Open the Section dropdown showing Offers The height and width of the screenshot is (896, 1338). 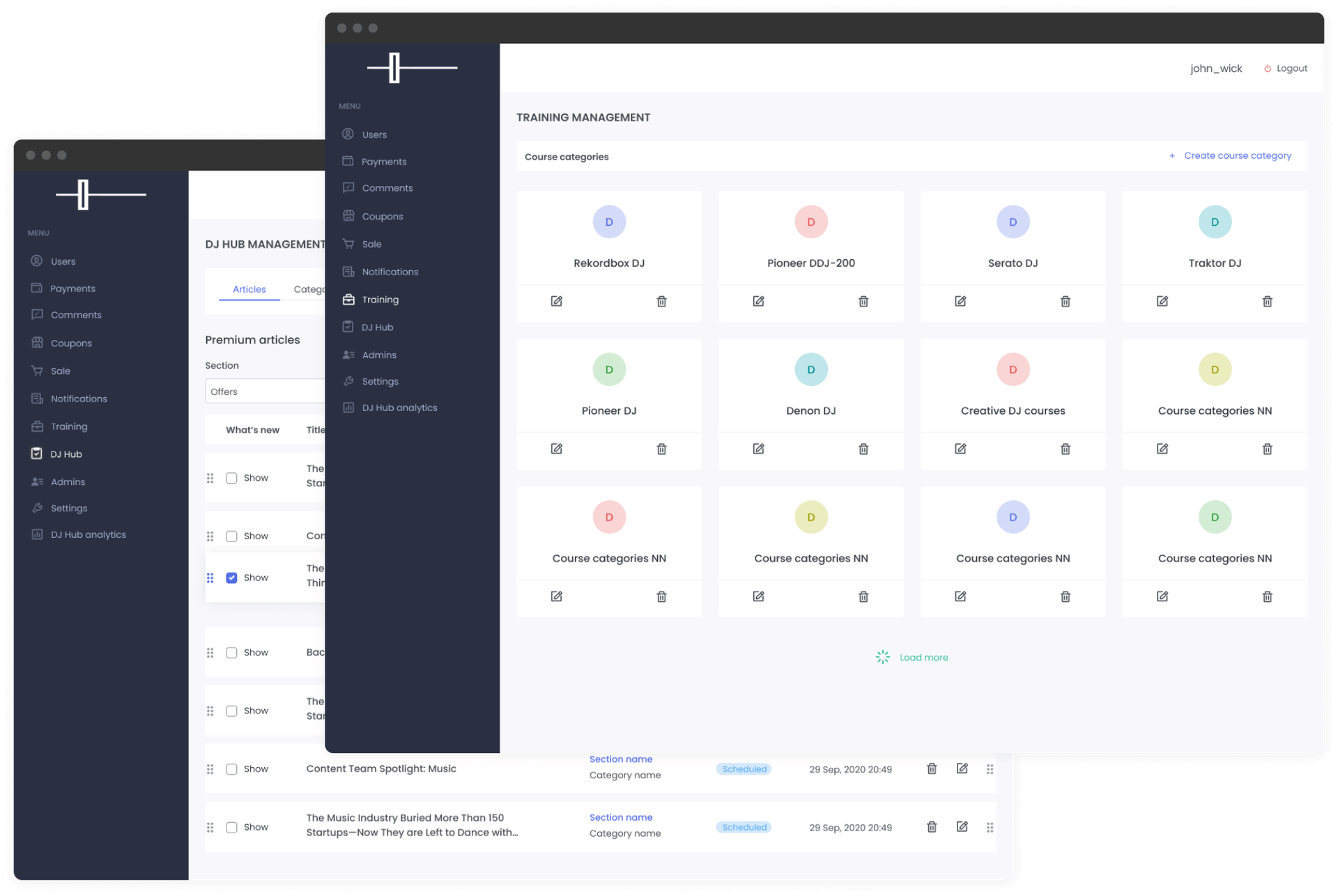265,392
